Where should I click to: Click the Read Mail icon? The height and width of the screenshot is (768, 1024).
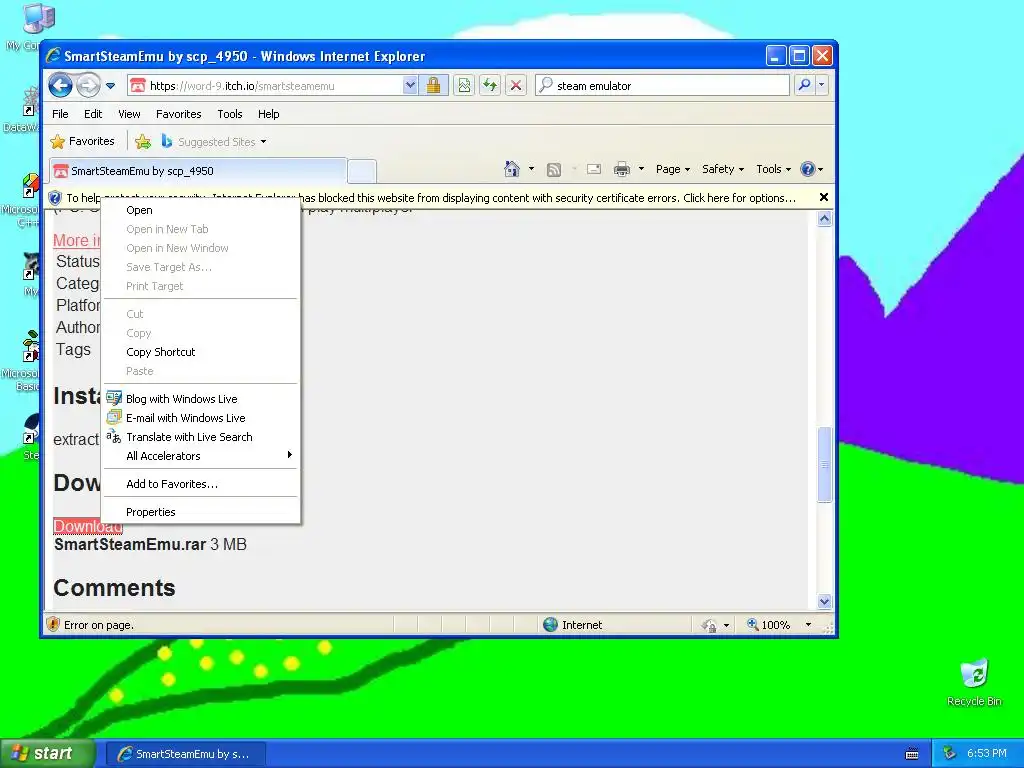[594, 169]
